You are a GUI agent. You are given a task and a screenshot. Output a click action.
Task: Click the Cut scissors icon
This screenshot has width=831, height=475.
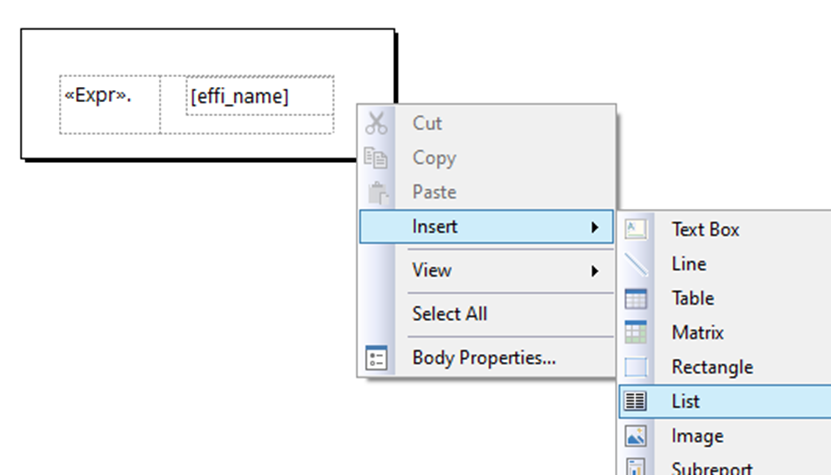pos(376,123)
